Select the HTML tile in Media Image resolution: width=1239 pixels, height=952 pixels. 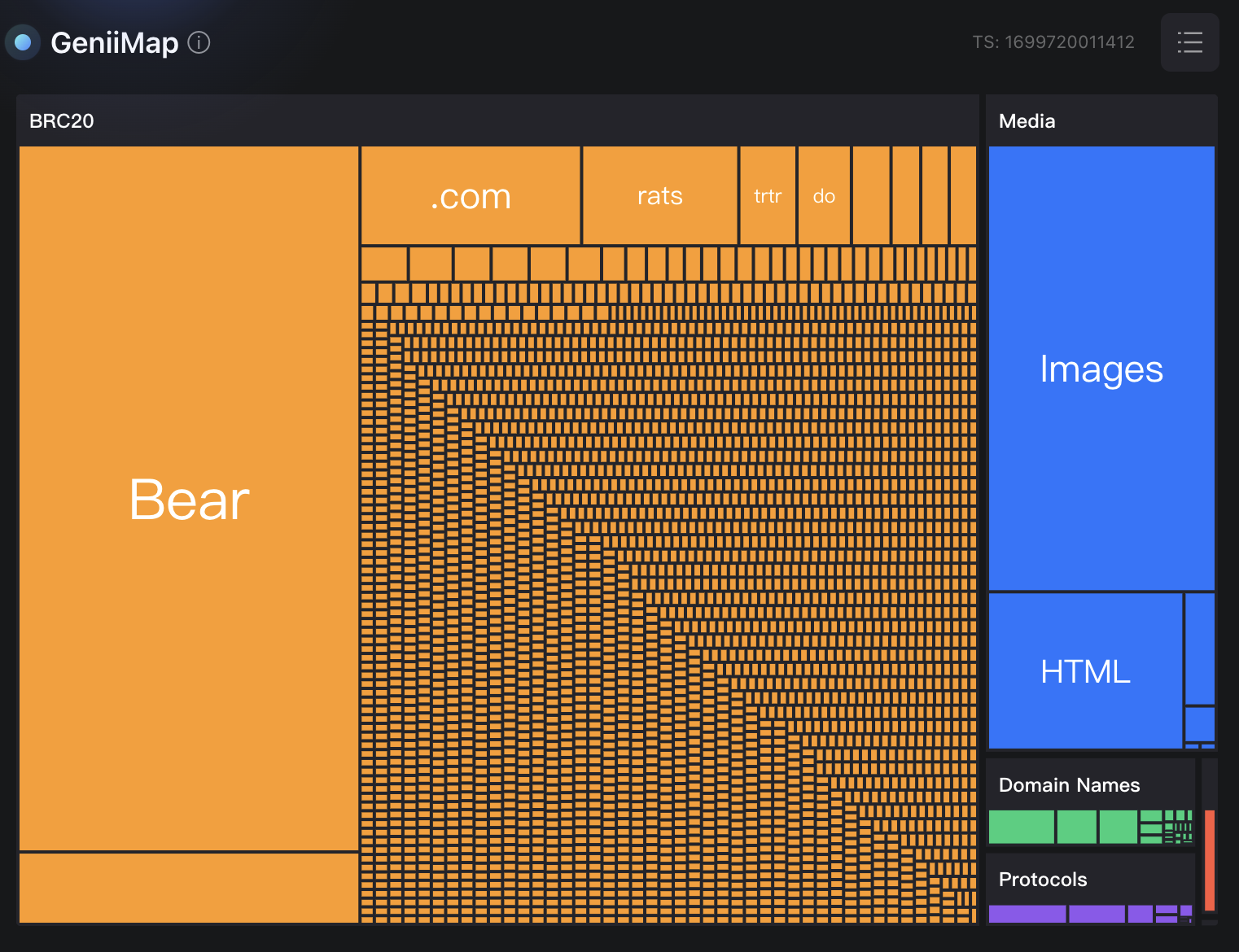click(x=1085, y=671)
